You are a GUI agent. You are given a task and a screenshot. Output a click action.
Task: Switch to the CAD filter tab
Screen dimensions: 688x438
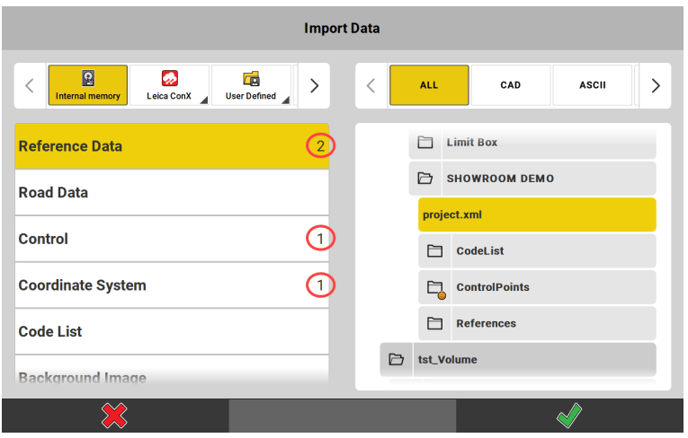[x=510, y=86]
